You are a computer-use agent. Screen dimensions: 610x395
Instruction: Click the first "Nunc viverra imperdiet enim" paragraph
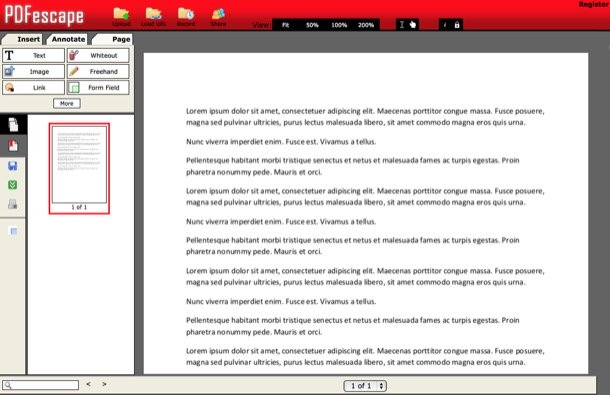(x=281, y=142)
